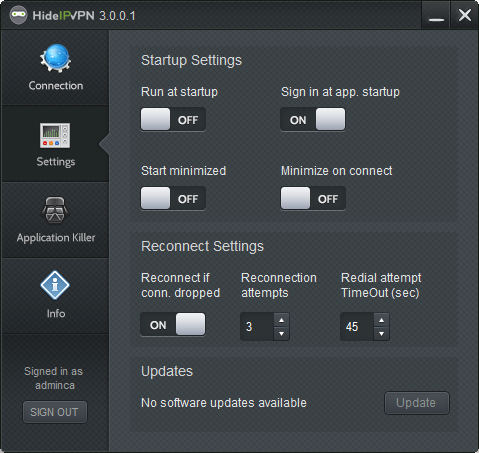
Task: Click the 'Startup Settings' heading
Action: (x=191, y=60)
